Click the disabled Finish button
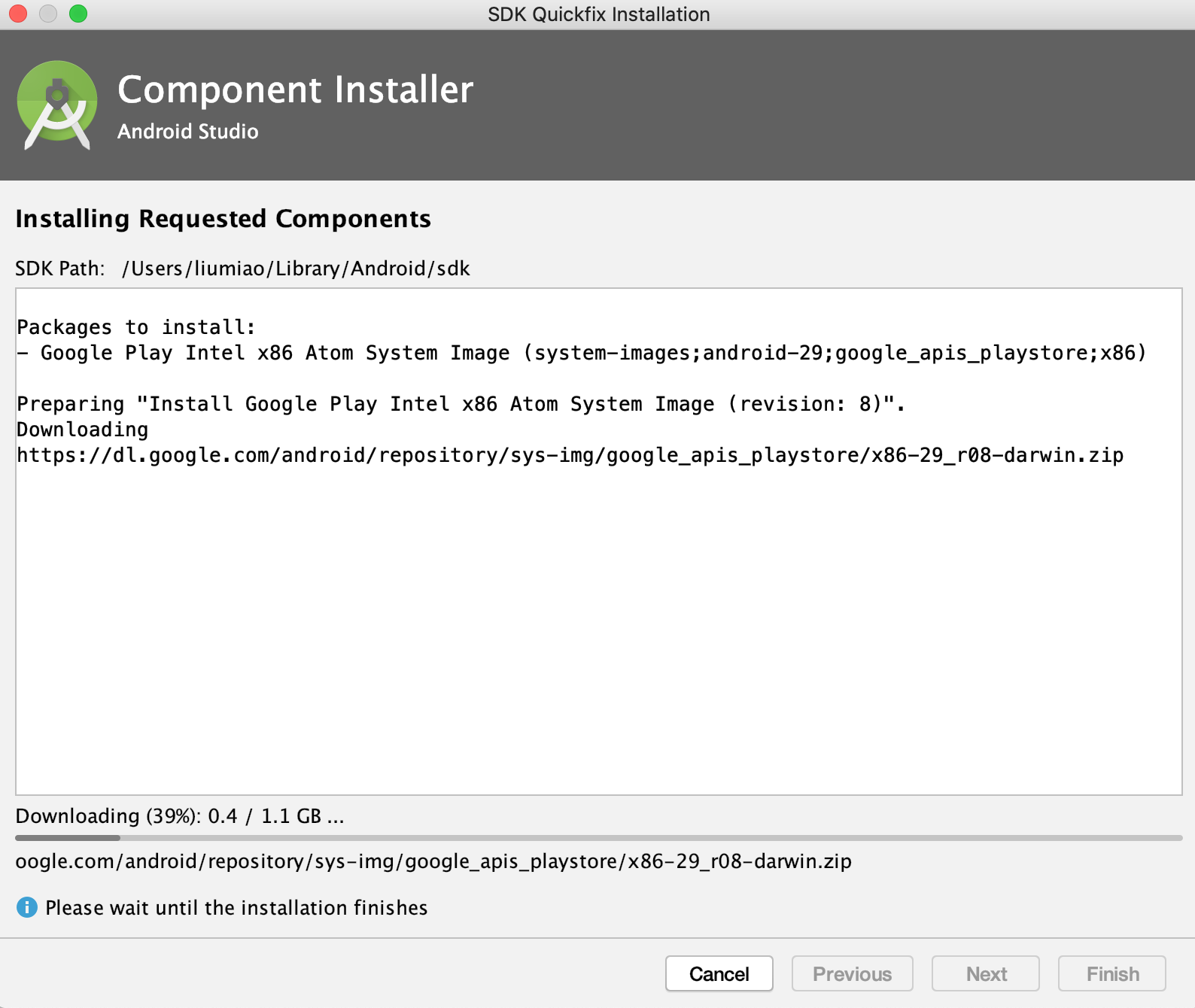The height and width of the screenshot is (1008, 1195). (x=1112, y=973)
